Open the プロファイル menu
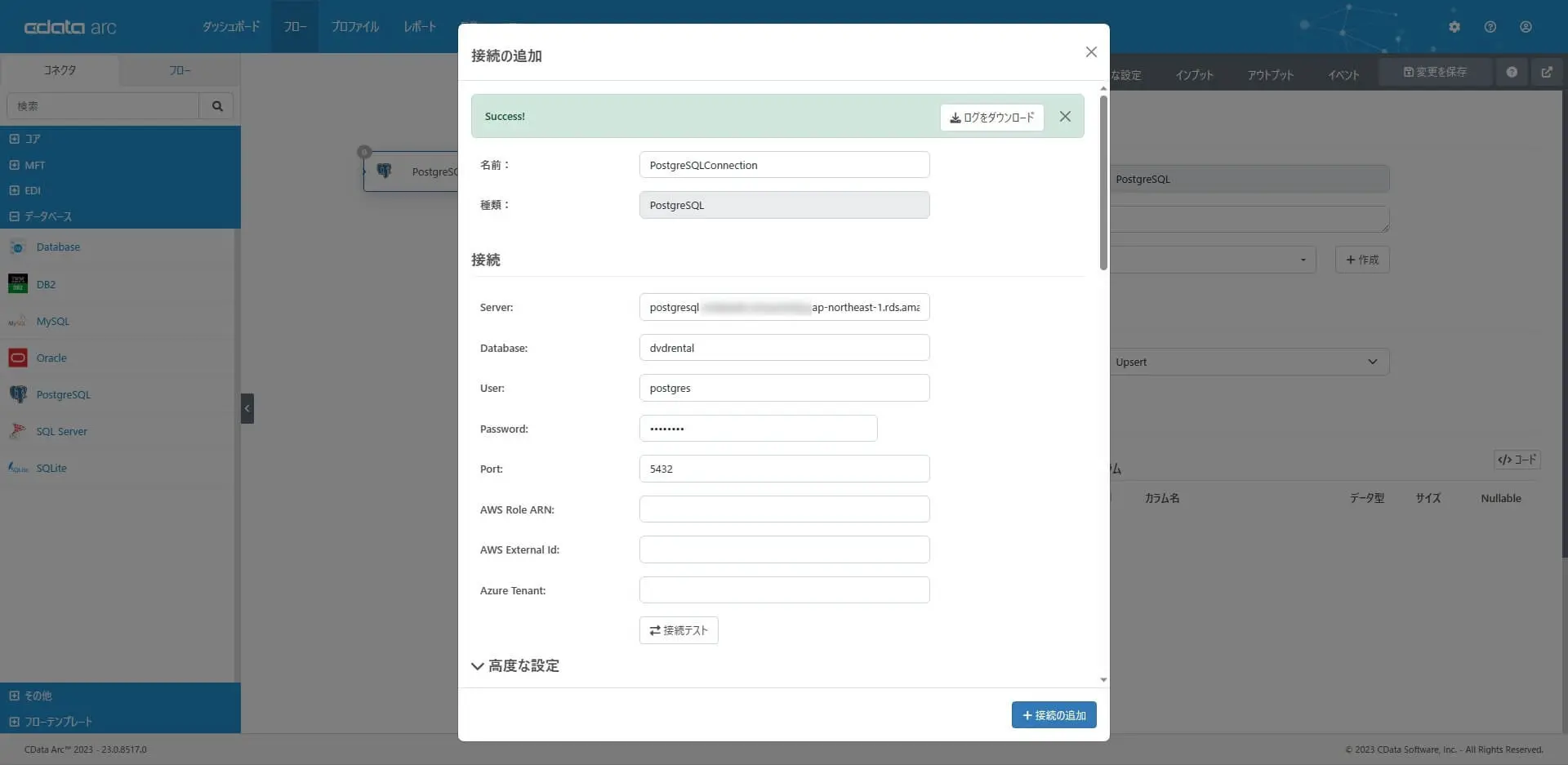1568x765 pixels. pyautogui.click(x=355, y=27)
